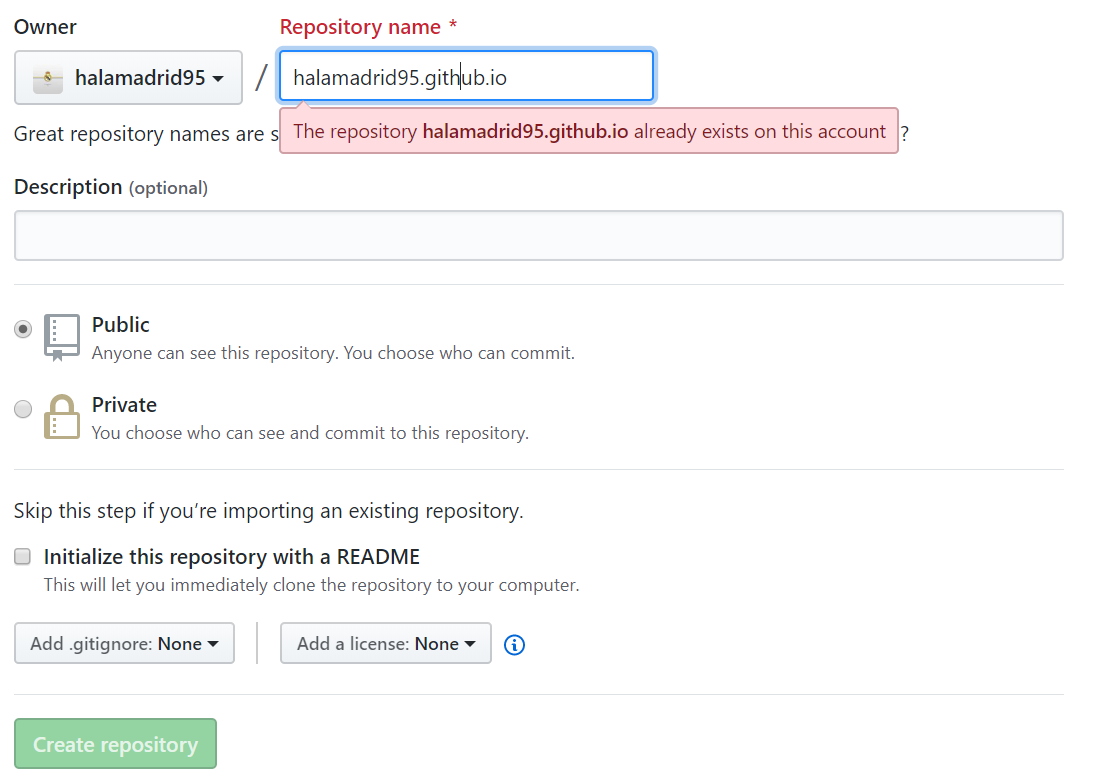Click the Public repository book icon
The width and height of the screenshot is (1094, 781).
(61, 337)
